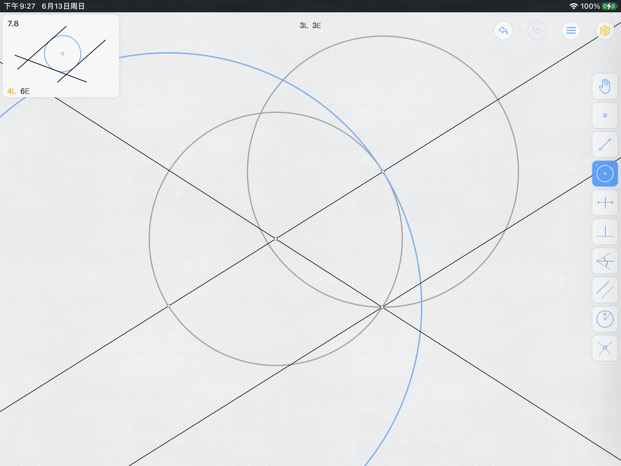The width and height of the screenshot is (621, 466).
Task: Select the Perpendicular line tool
Action: (x=605, y=232)
